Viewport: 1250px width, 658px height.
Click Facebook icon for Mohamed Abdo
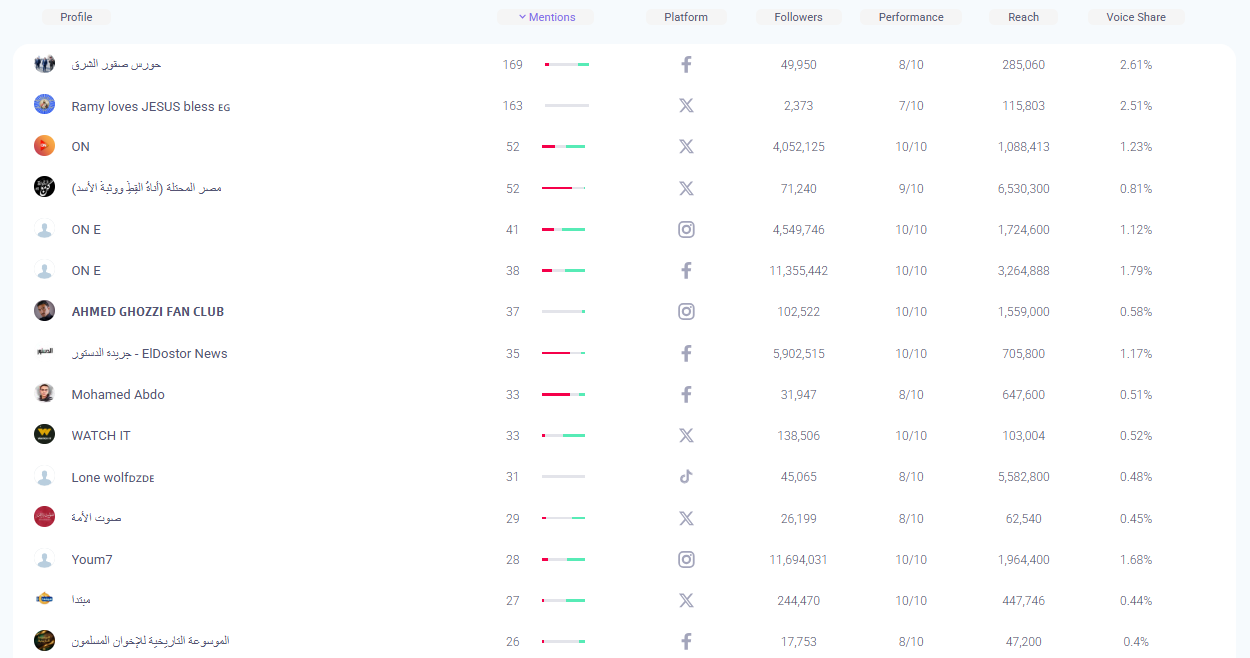pos(686,395)
